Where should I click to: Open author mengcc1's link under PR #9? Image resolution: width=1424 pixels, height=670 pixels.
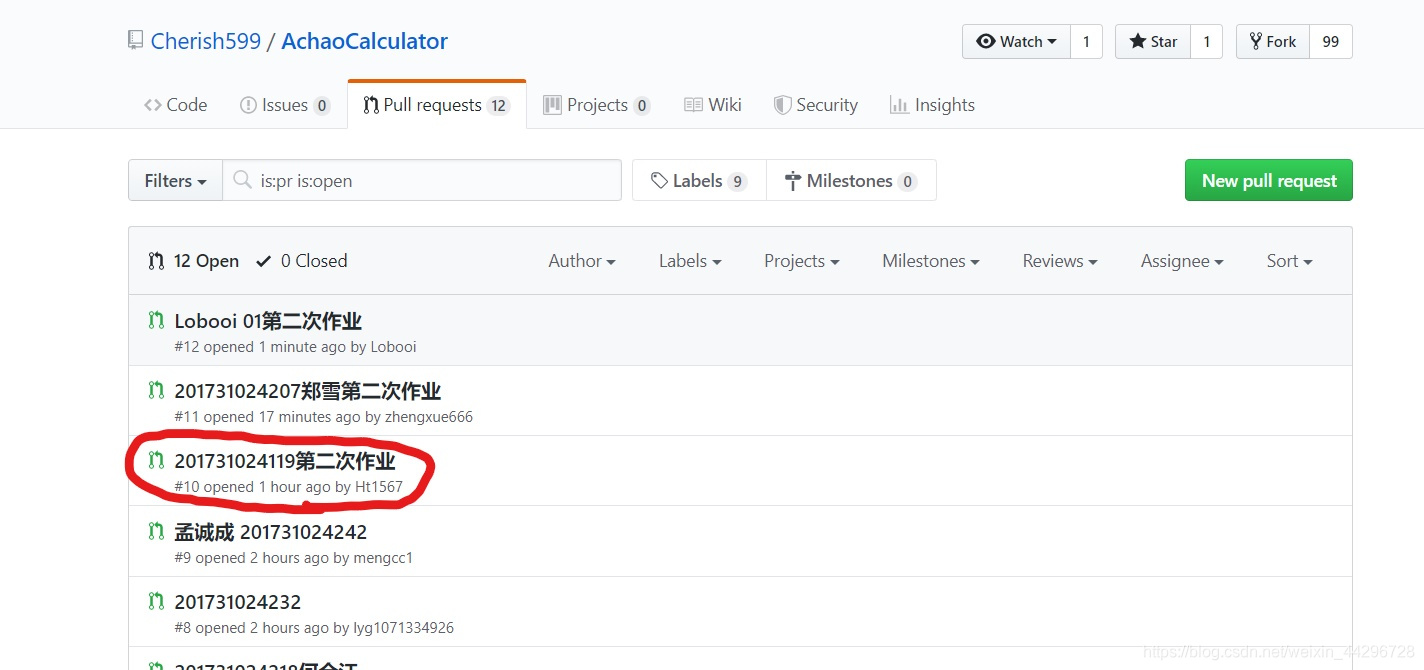[x=383, y=558]
